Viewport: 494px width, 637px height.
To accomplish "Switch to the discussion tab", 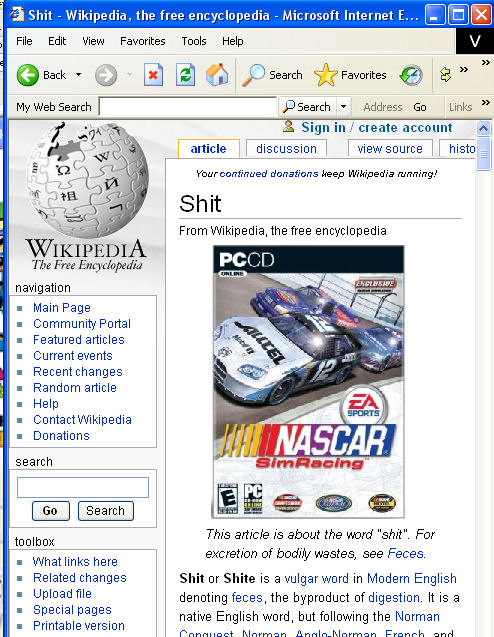I will (286, 149).
